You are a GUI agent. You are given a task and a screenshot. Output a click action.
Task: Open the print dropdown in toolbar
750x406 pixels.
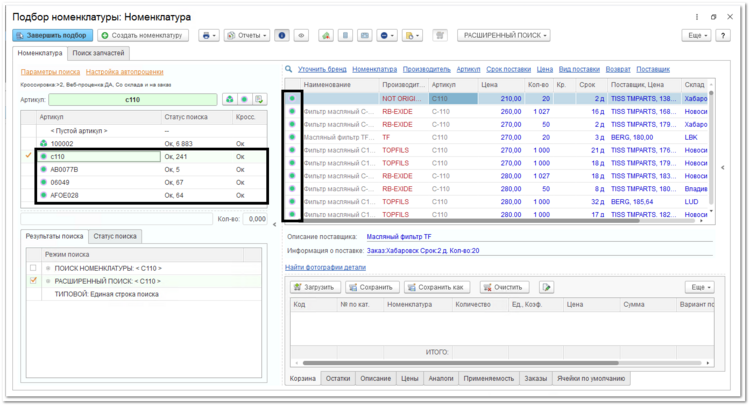[209, 35]
